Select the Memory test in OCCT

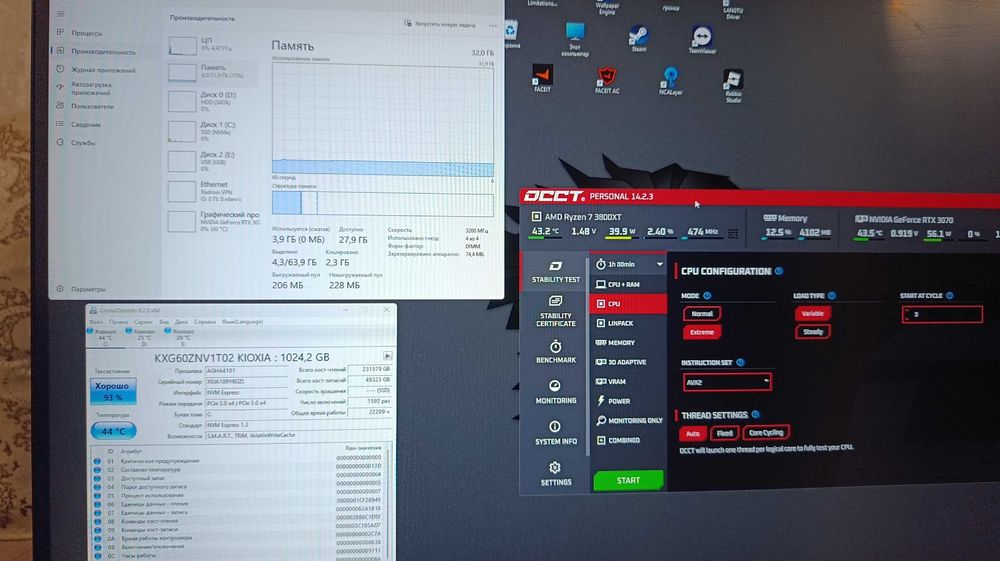[628, 343]
